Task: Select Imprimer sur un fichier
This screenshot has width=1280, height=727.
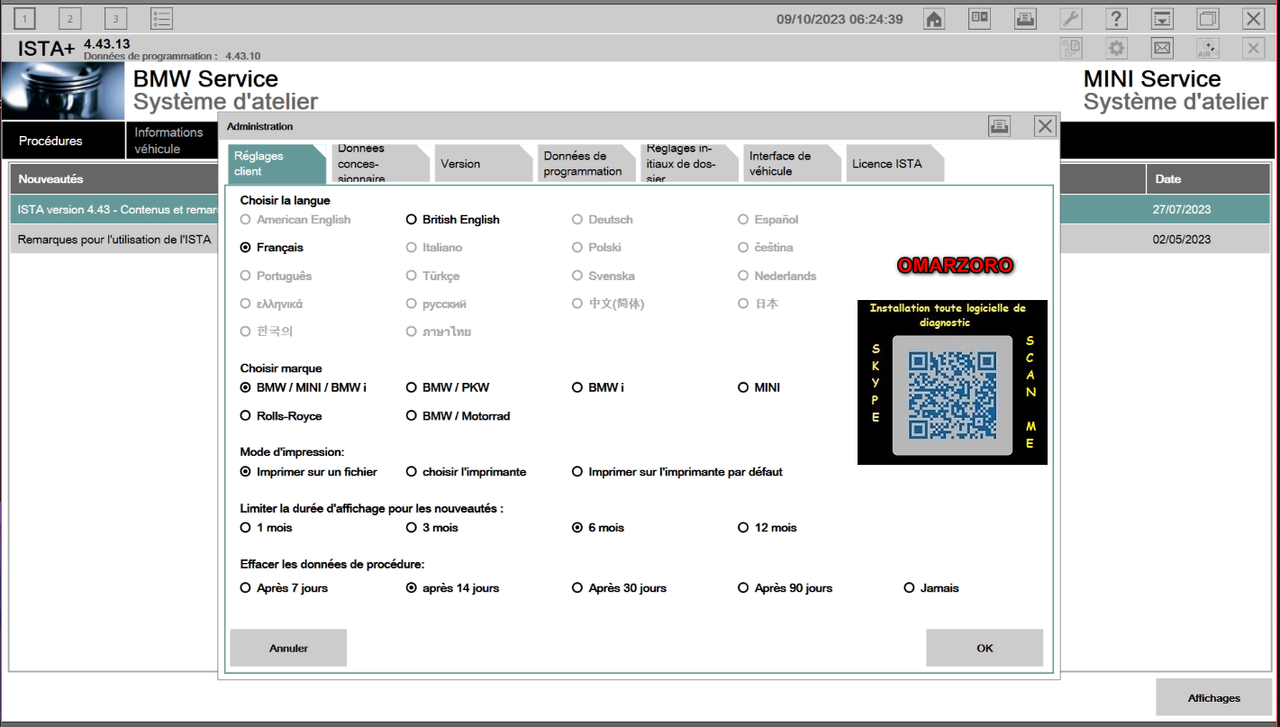Action: tap(308, 471)
